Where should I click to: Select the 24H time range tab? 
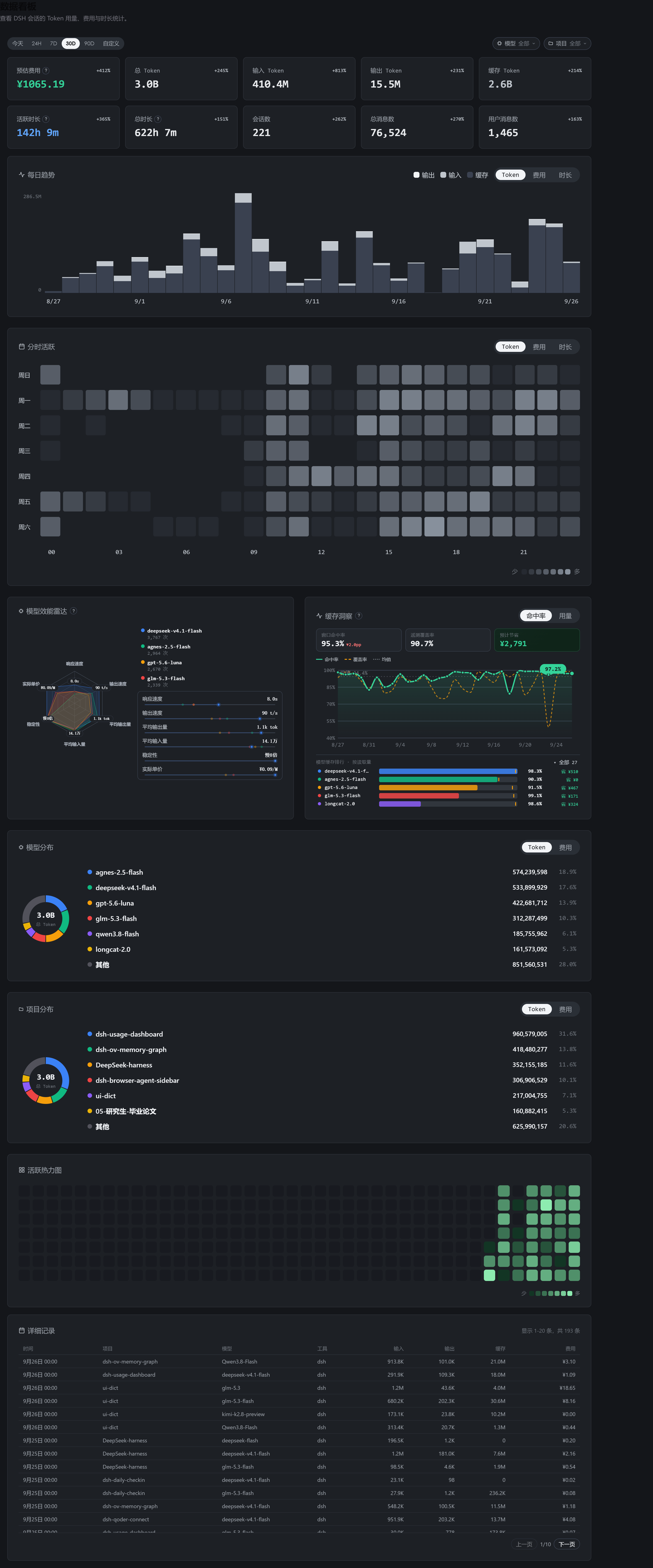pyautogui.click(x=37, y=44)
